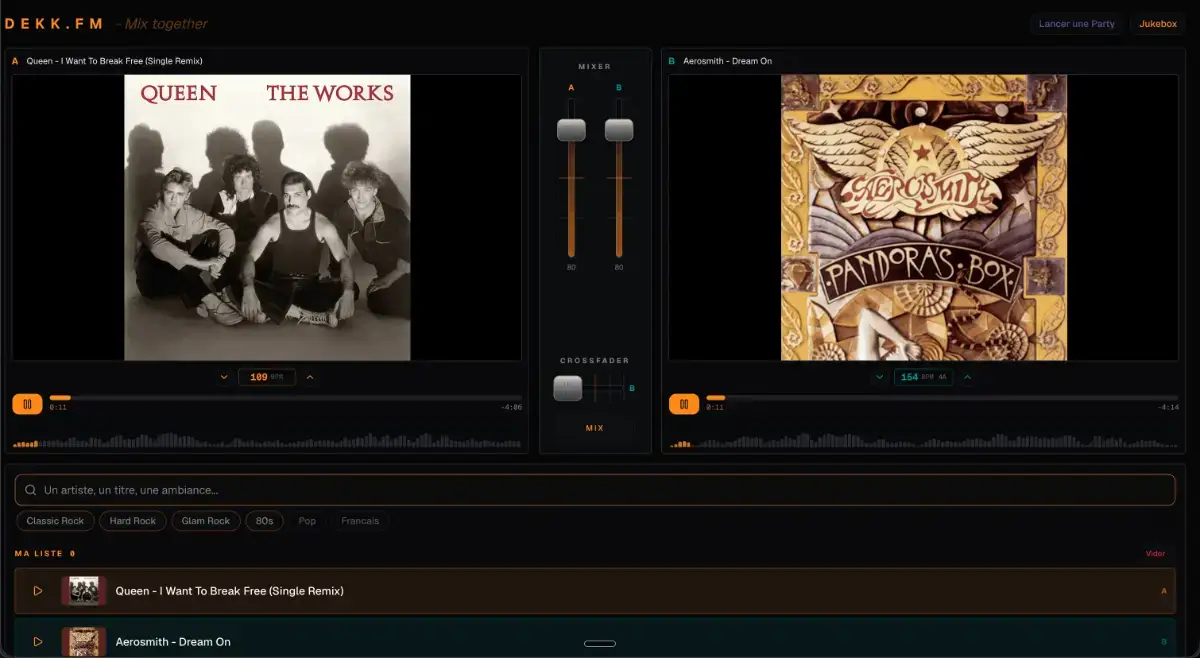Click the 154 BPM value on deck B
Viewport: 1200px width, 658px height.
point(923,377)
